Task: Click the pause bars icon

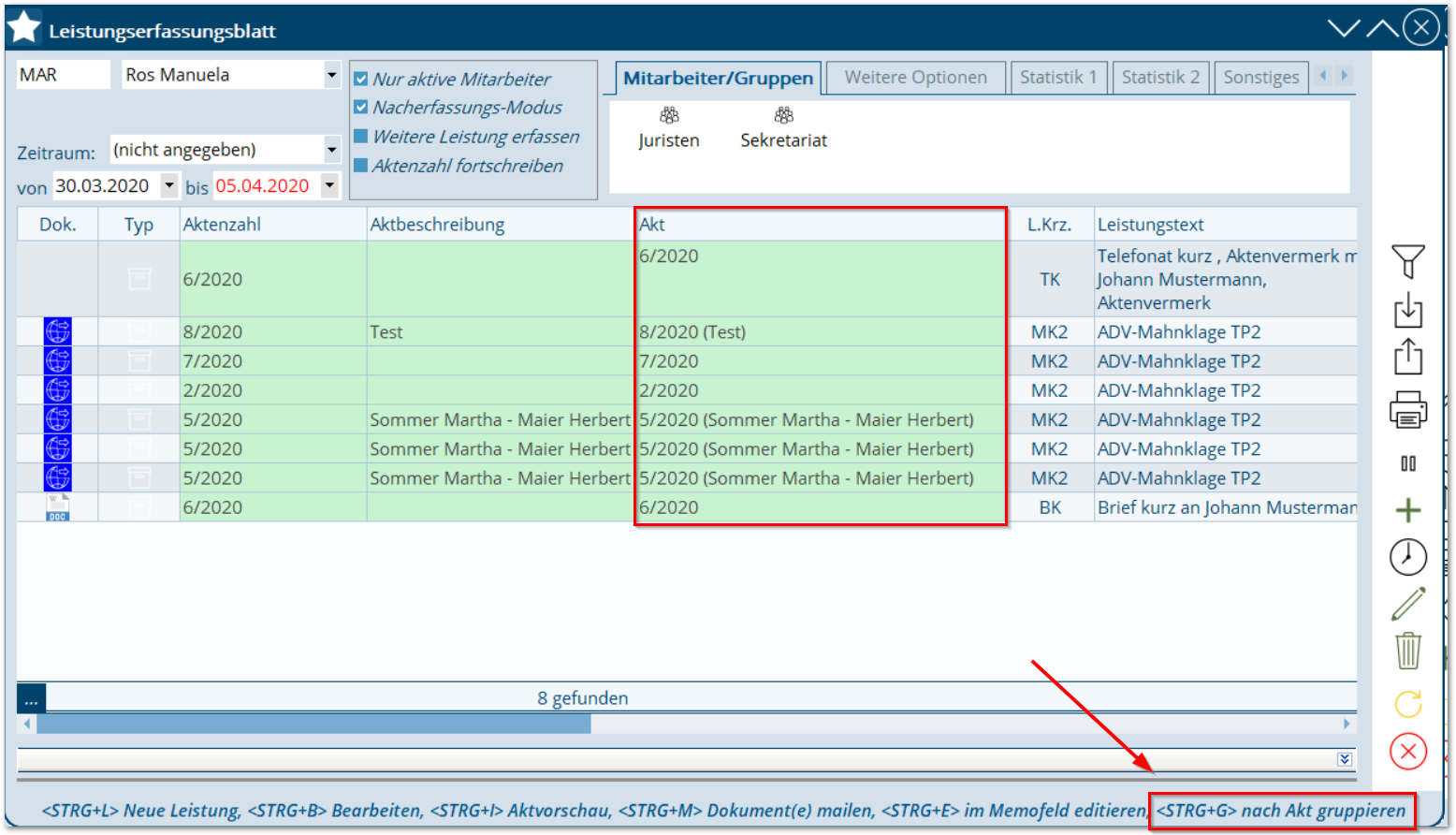Action: click(1407, 463)
